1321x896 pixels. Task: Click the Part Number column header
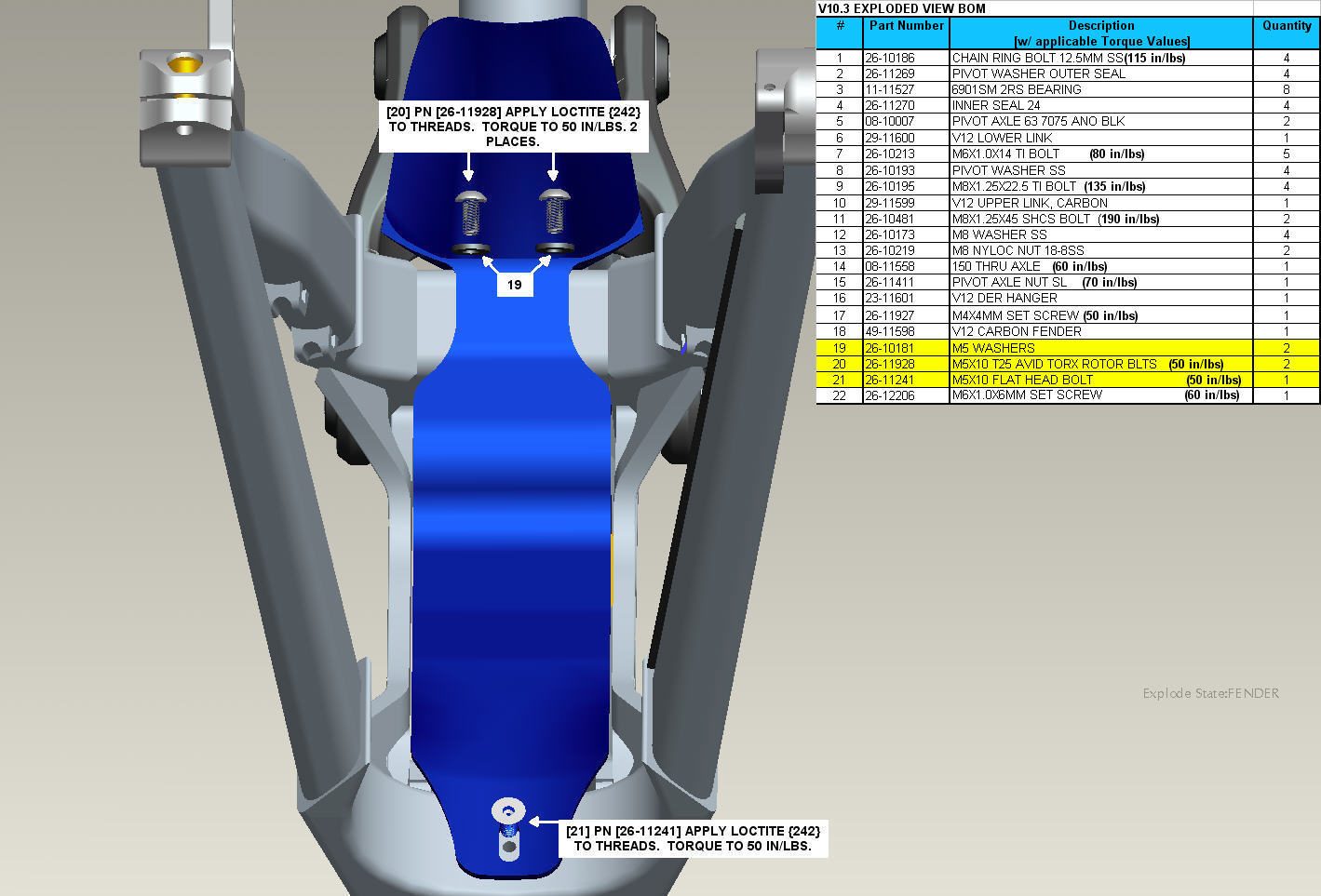[x=906, y=26]
